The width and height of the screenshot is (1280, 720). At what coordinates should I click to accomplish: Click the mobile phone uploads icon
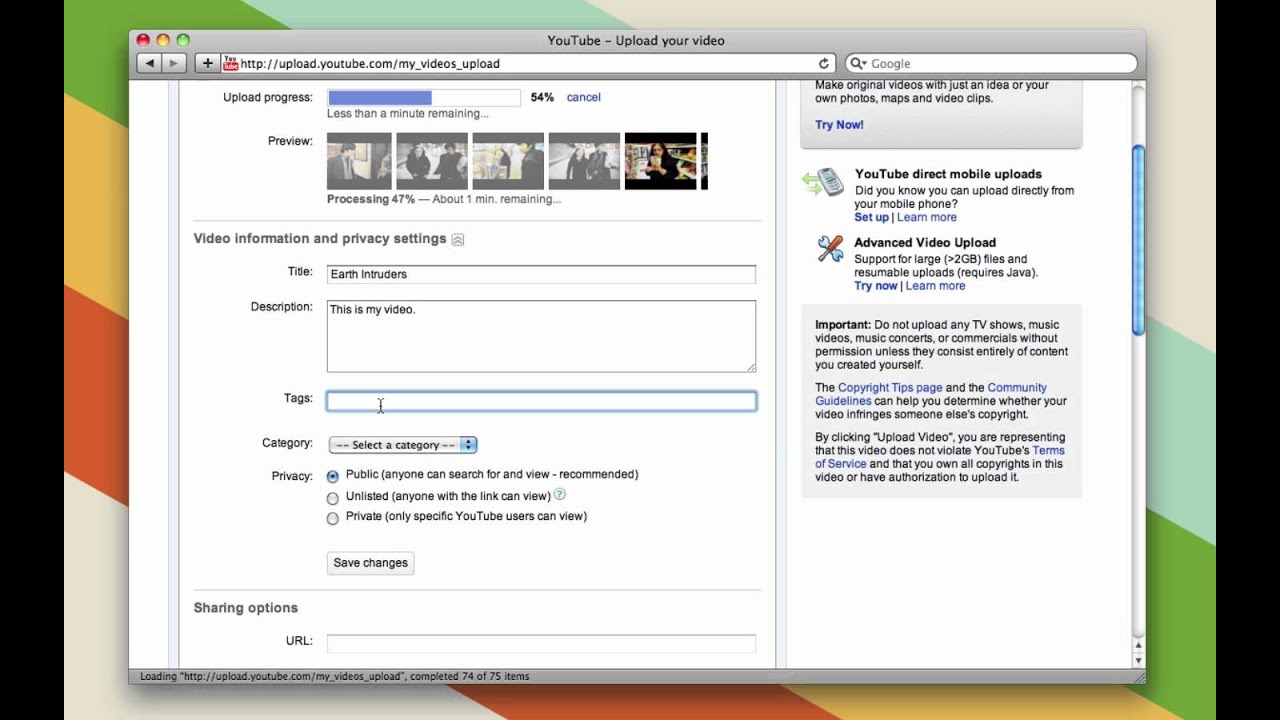click(x=824, y=183)
